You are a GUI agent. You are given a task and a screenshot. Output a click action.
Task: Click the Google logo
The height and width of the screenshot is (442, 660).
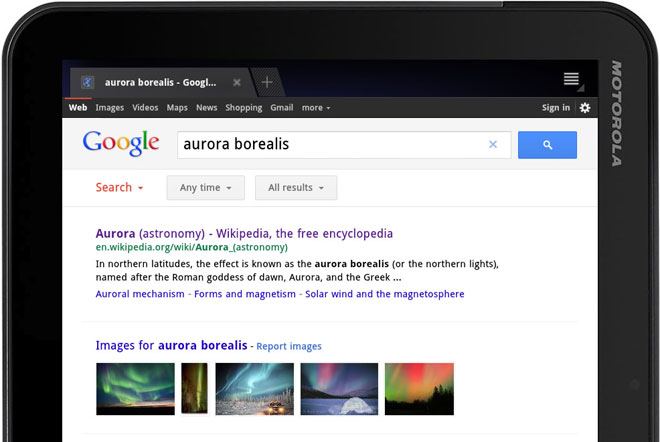tap(121, 143)
